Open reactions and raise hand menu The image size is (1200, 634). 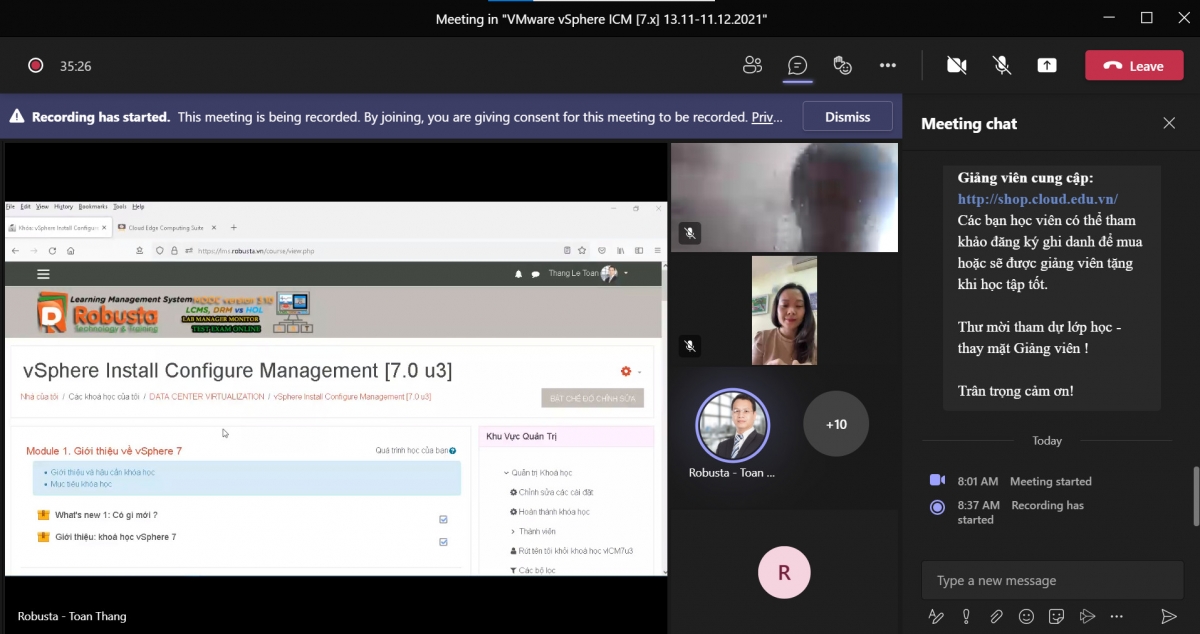click(x=843, y=66)
